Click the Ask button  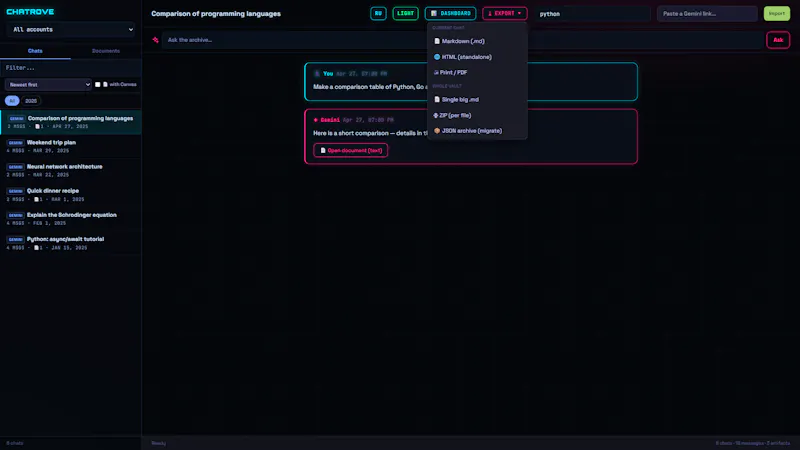coord(778,40)
